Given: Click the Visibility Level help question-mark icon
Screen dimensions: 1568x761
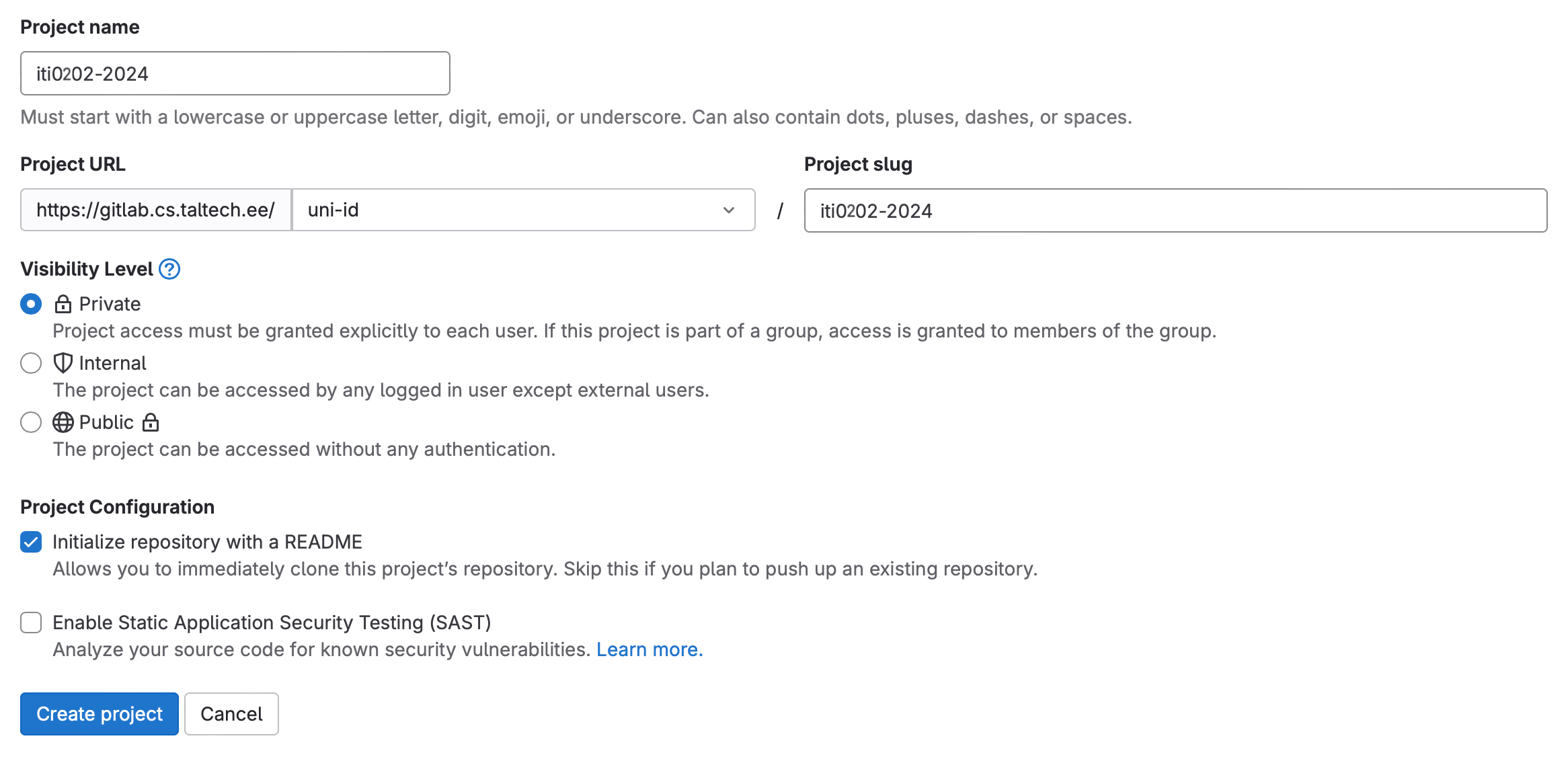Looking at the screenshot, I should (x=169, y=269).
